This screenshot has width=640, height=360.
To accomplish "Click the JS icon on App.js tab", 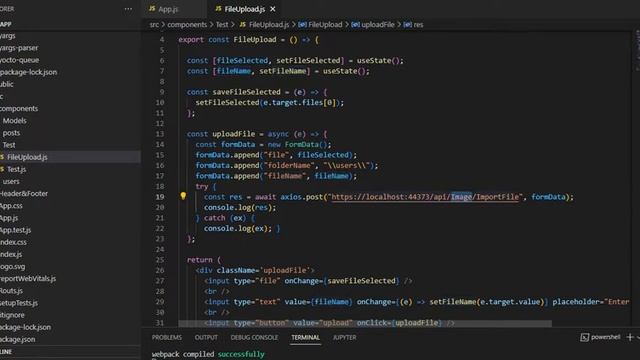I will tap(152, 9).
